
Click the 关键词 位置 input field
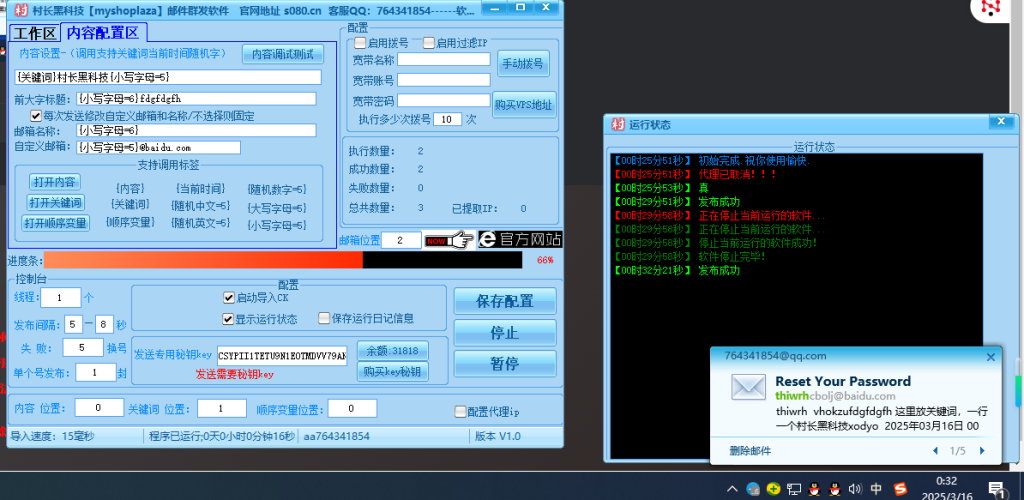222,409
